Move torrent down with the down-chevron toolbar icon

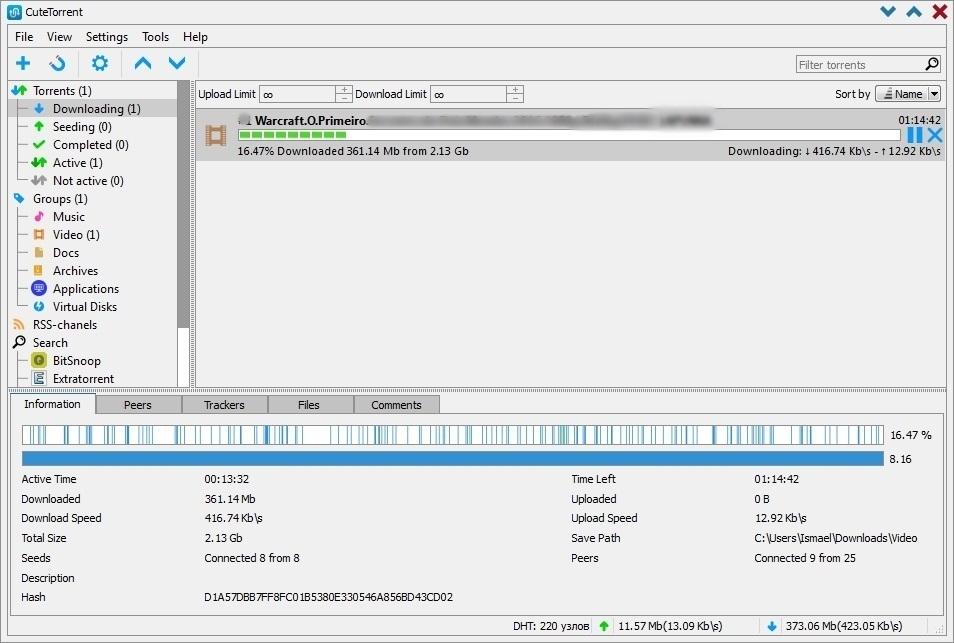click(177, 63)
